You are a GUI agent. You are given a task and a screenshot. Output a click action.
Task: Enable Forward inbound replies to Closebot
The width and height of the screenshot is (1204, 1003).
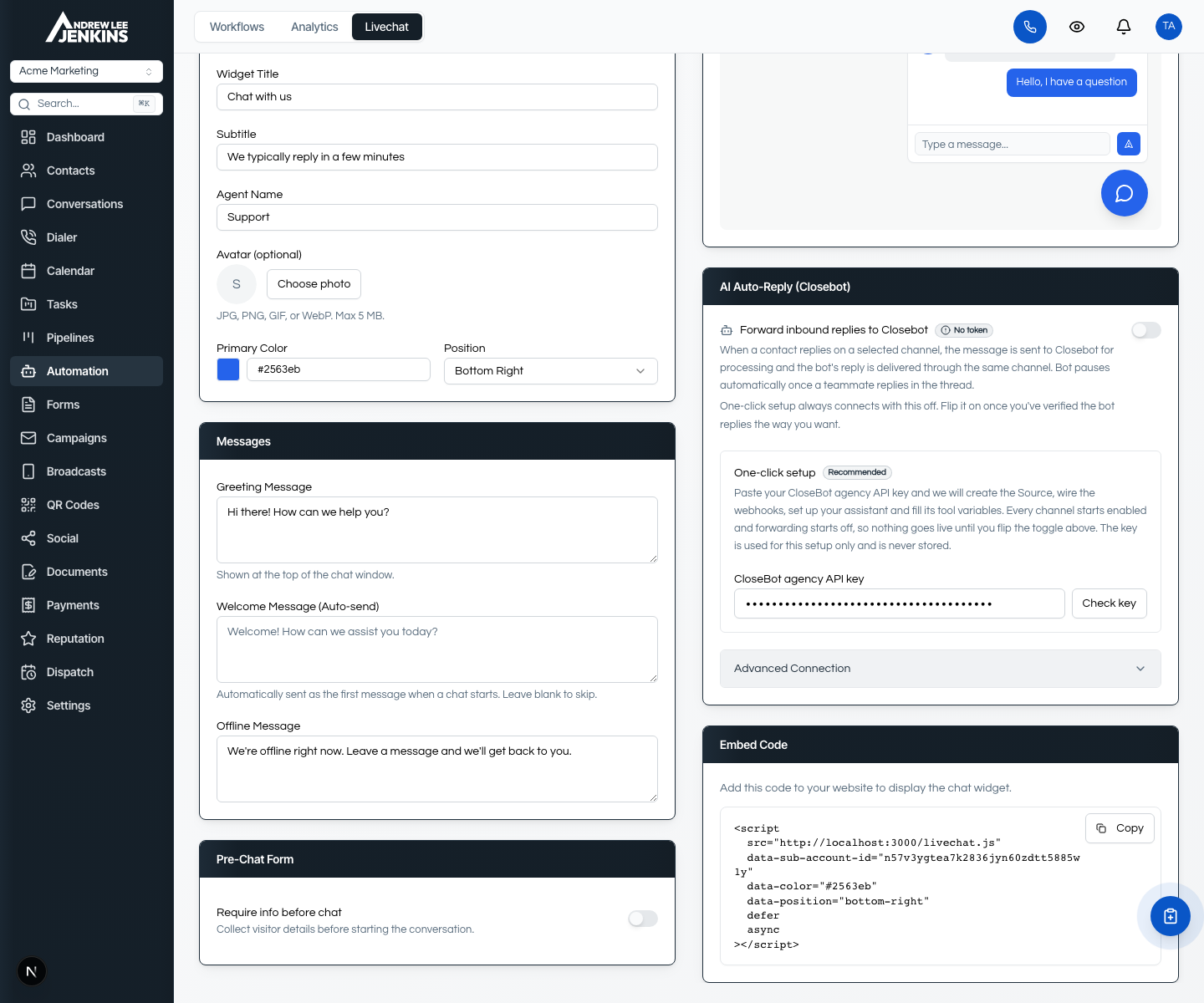click(x=1146, y=330)
